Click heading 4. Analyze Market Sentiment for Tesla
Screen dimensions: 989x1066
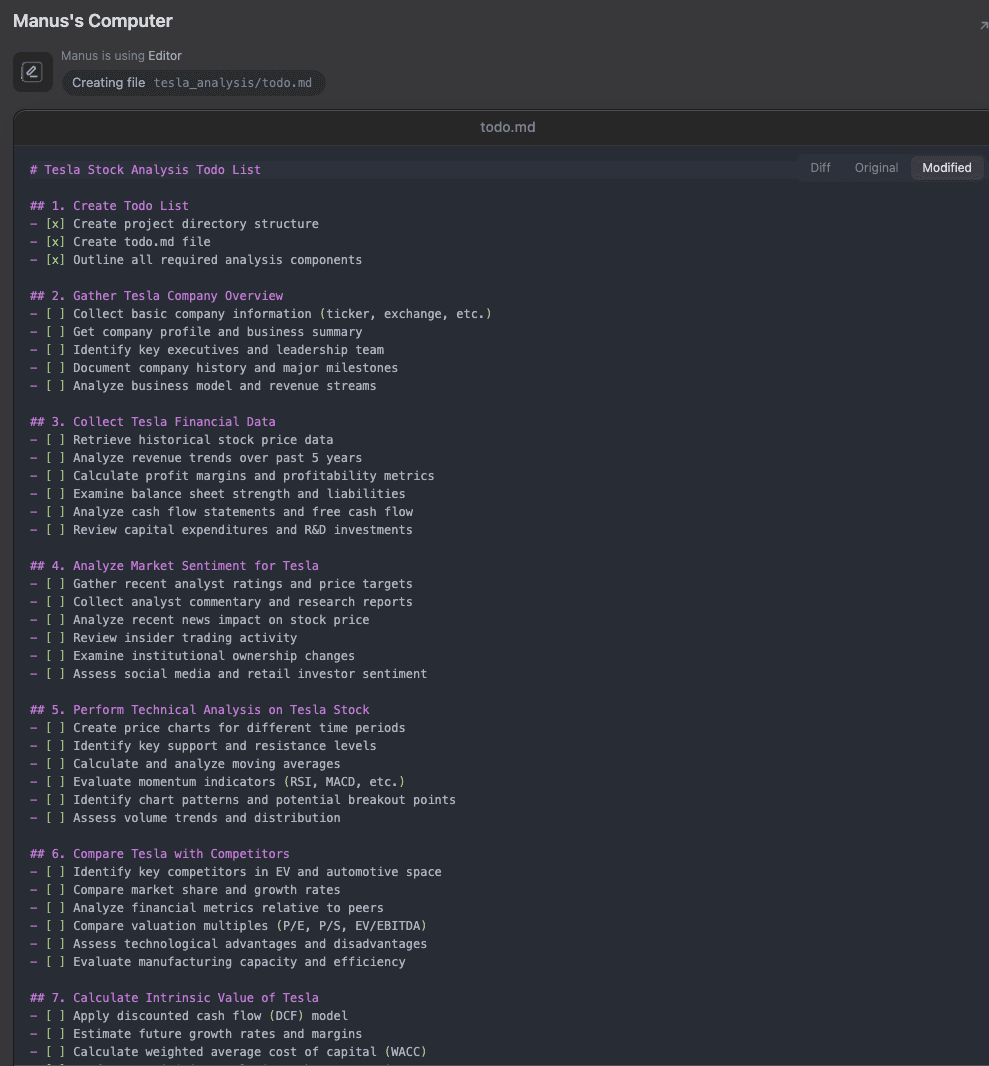[174, 566]
